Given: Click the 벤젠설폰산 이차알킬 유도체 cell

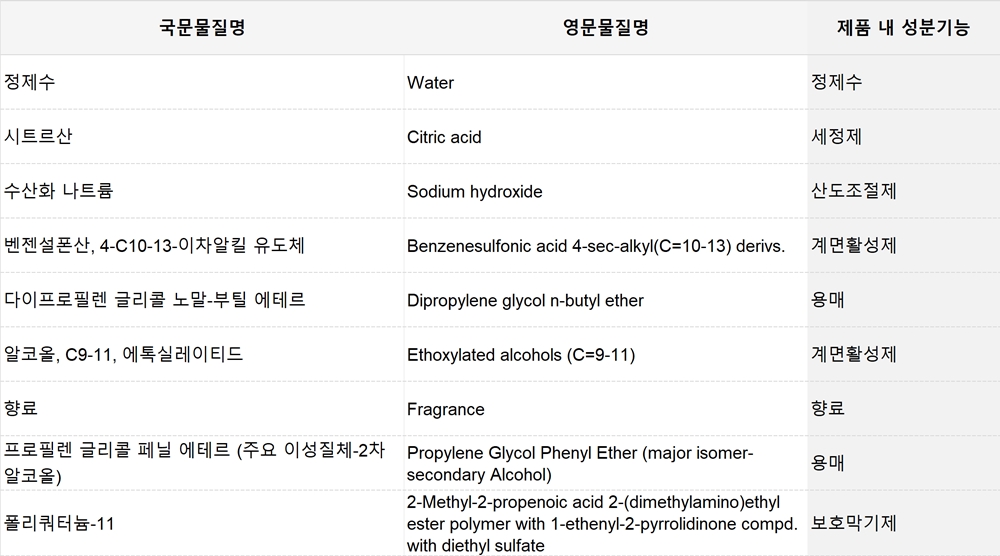Looking at the screenshot, I should point(202,245).
